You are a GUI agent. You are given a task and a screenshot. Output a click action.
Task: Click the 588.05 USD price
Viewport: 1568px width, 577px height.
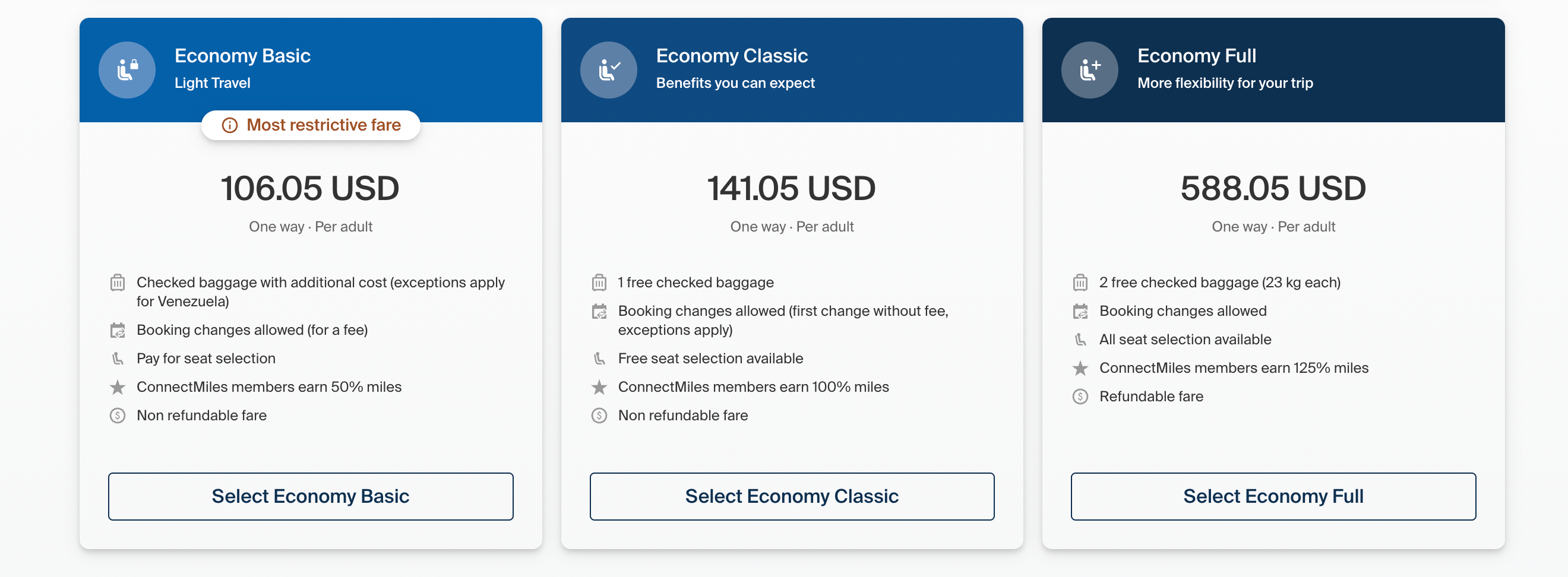(x=1273, y=188)
